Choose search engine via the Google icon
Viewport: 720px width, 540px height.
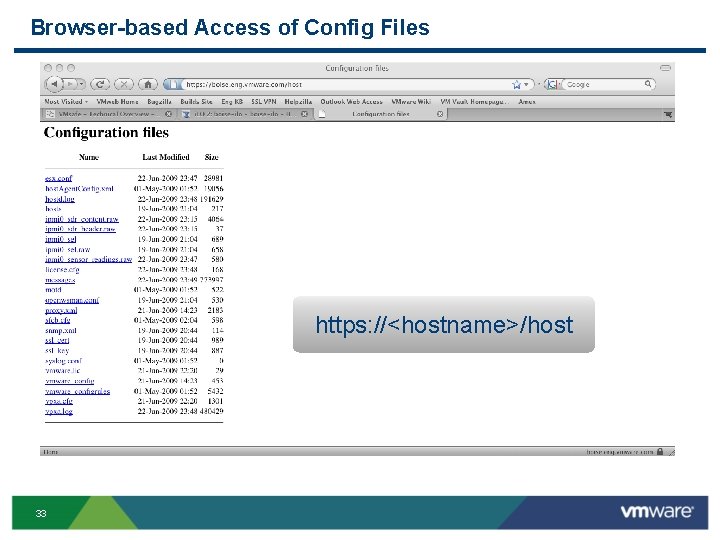tap(552, 84)
